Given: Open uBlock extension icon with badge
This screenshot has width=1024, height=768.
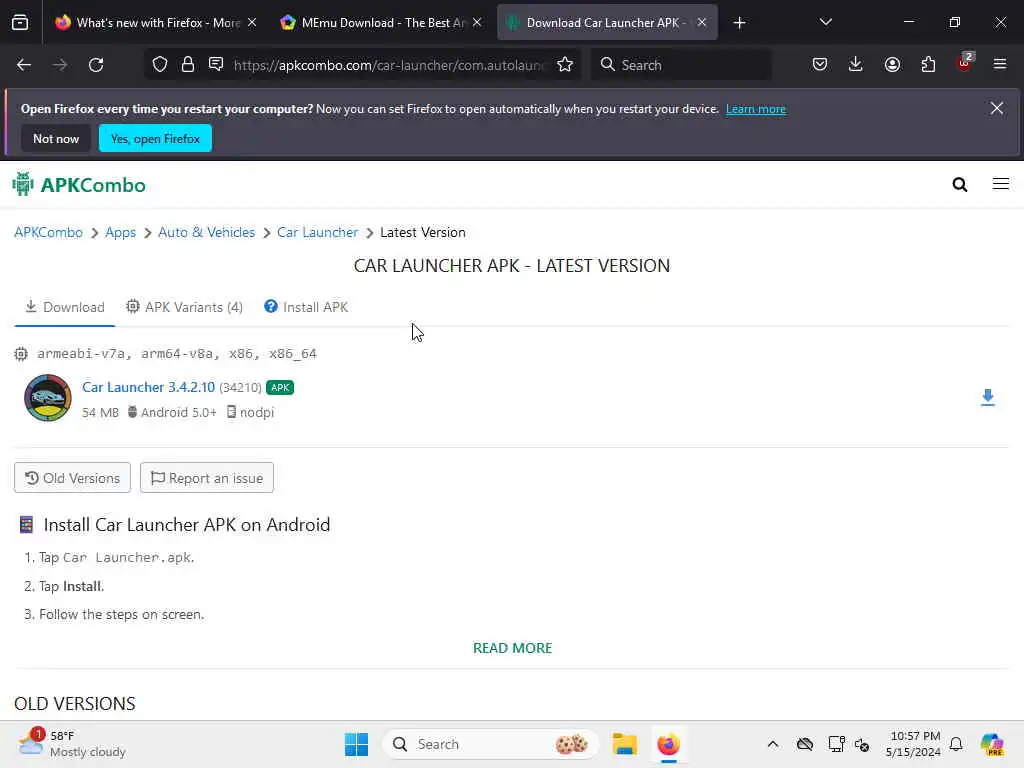Looking at the screenshot, I should click(x=965, y=63).
